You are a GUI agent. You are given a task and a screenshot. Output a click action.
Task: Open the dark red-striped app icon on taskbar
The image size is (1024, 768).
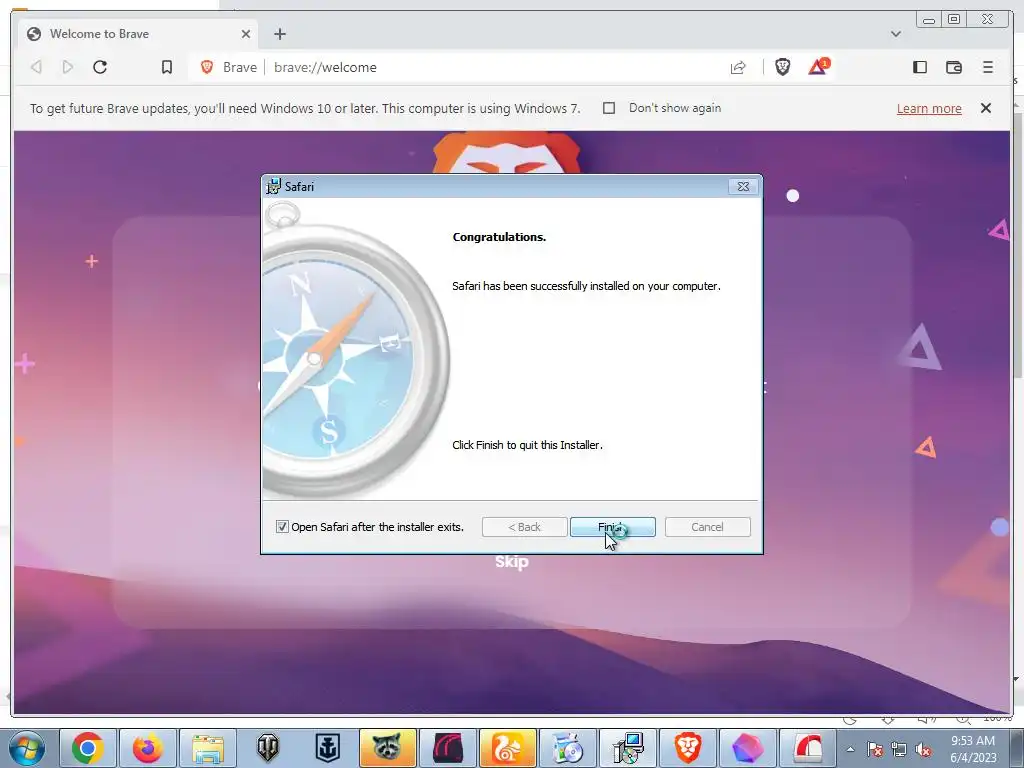447,748
